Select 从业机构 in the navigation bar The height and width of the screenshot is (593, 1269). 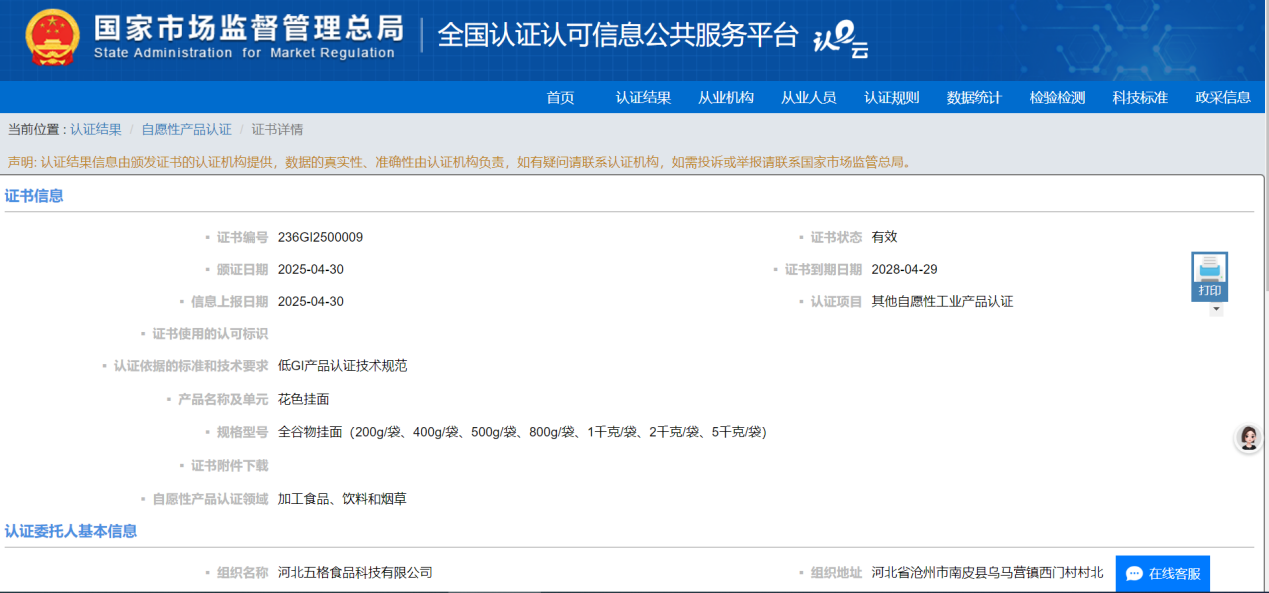point(726,98)
